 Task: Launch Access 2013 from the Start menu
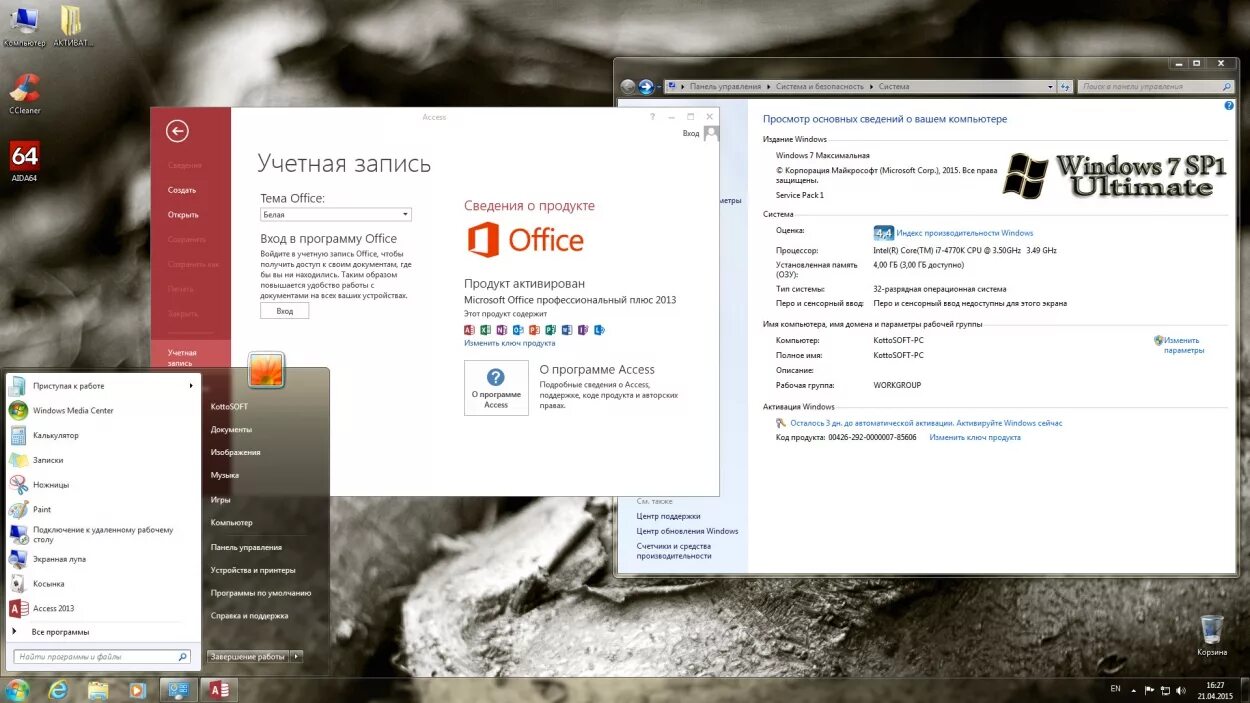click(x=103, y=608)
